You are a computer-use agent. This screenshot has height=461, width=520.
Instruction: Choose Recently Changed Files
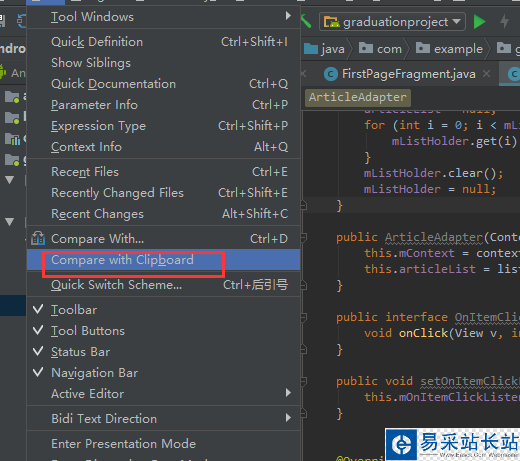(x=163, y=193)
